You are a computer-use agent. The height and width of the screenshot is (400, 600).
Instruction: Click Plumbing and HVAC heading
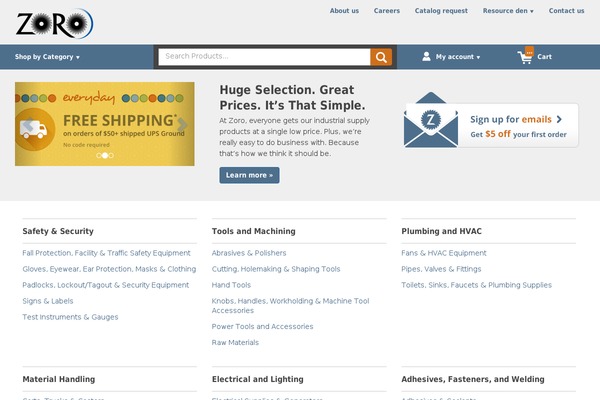pos(442,231)
